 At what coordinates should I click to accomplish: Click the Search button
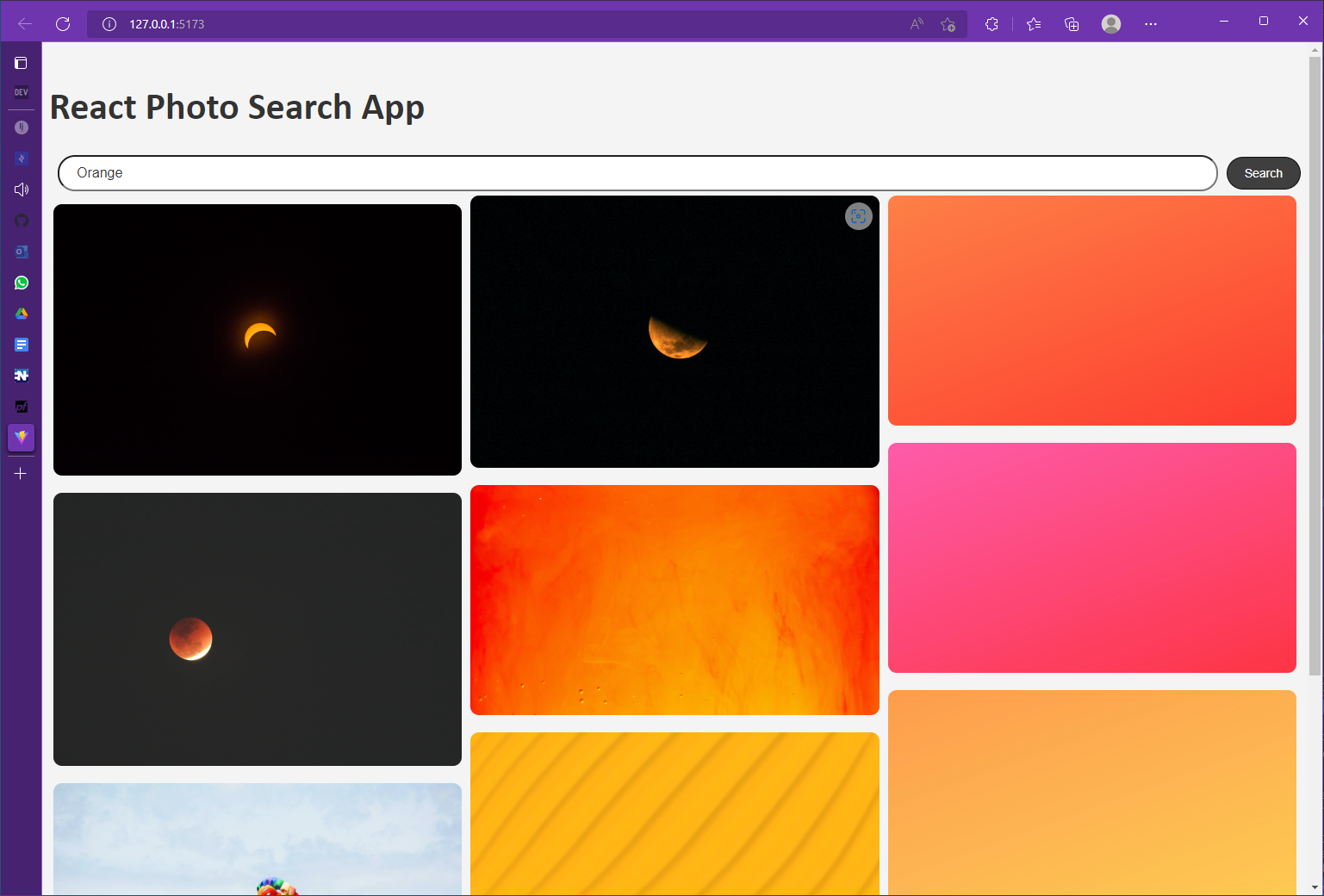pyautogui.click(x=1263, y=172)
